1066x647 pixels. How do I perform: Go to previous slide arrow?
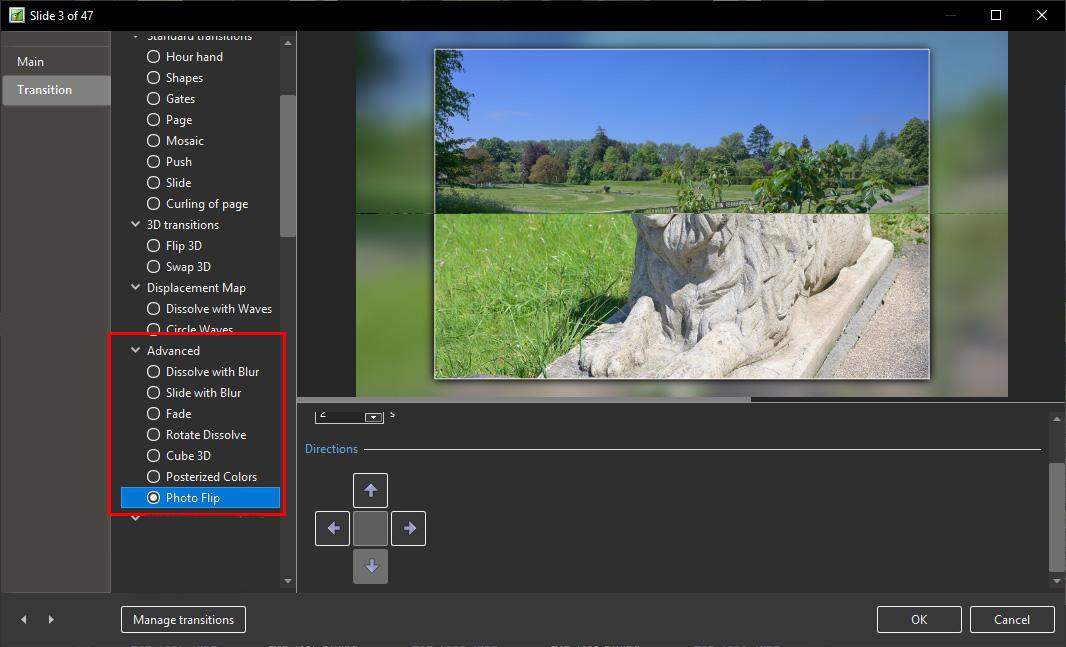coord(25,620)
